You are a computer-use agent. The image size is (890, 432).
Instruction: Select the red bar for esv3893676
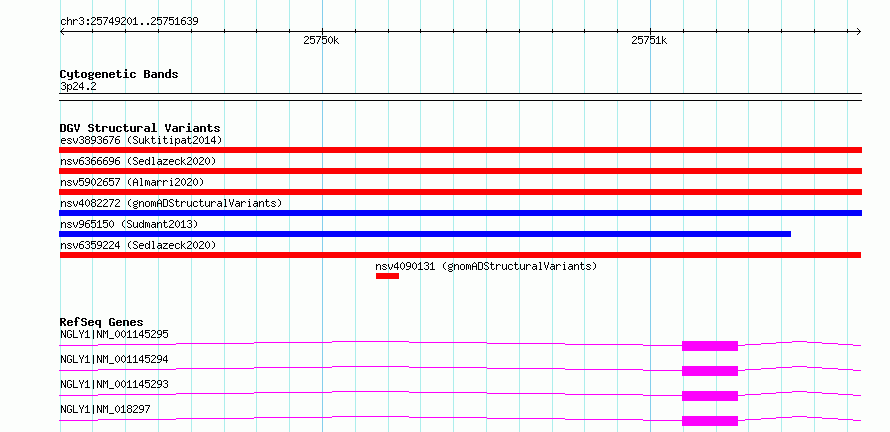tap(460, 150)
